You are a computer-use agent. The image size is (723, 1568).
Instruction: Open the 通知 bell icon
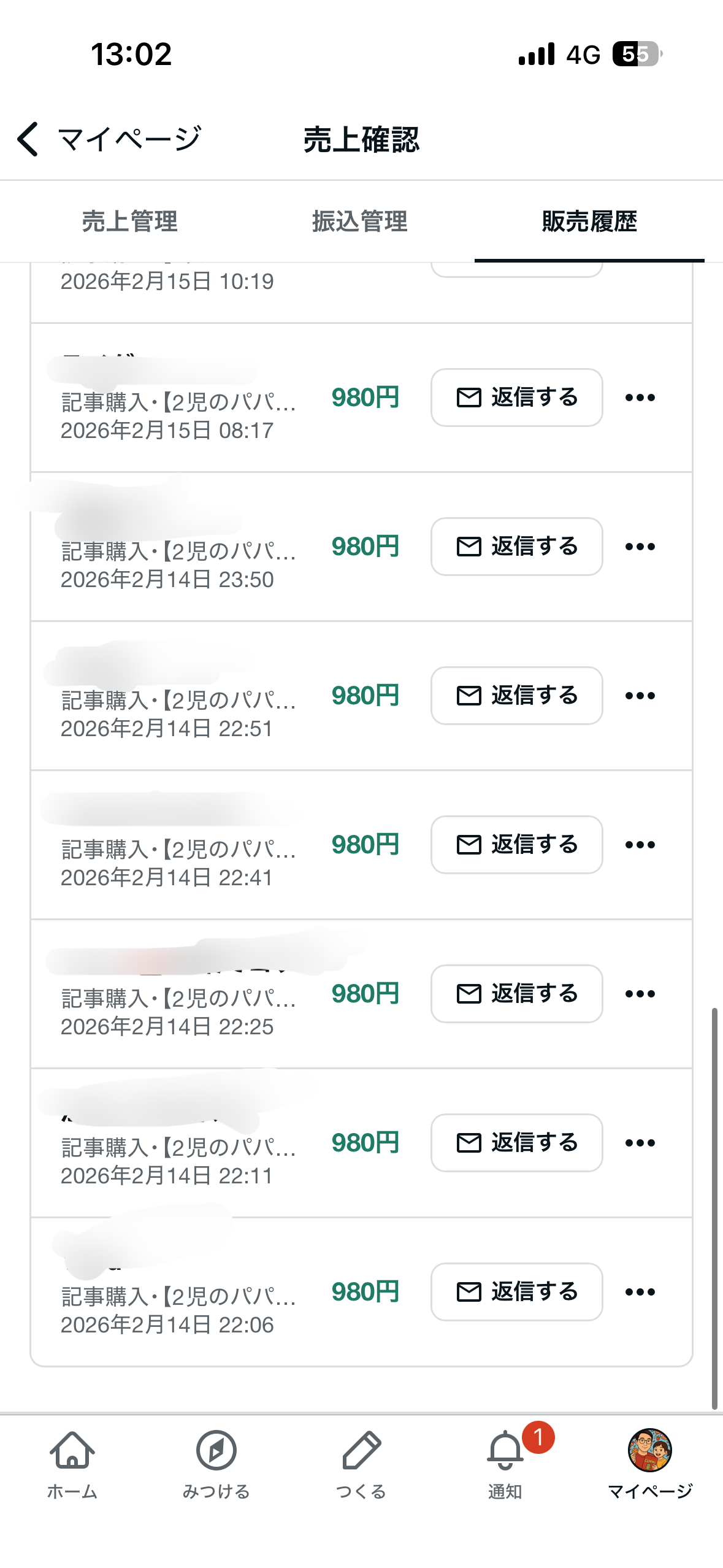point(505,1451)
